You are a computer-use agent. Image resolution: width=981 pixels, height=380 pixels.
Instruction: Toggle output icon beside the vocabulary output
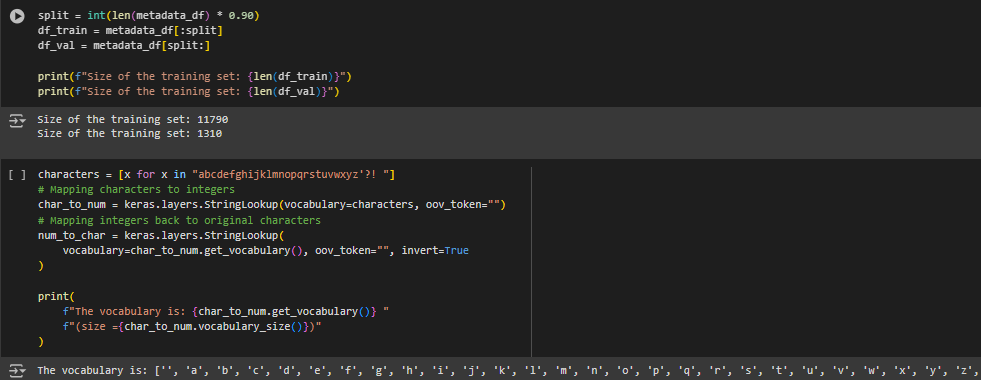pyautogui.click(x=17, y=371)
